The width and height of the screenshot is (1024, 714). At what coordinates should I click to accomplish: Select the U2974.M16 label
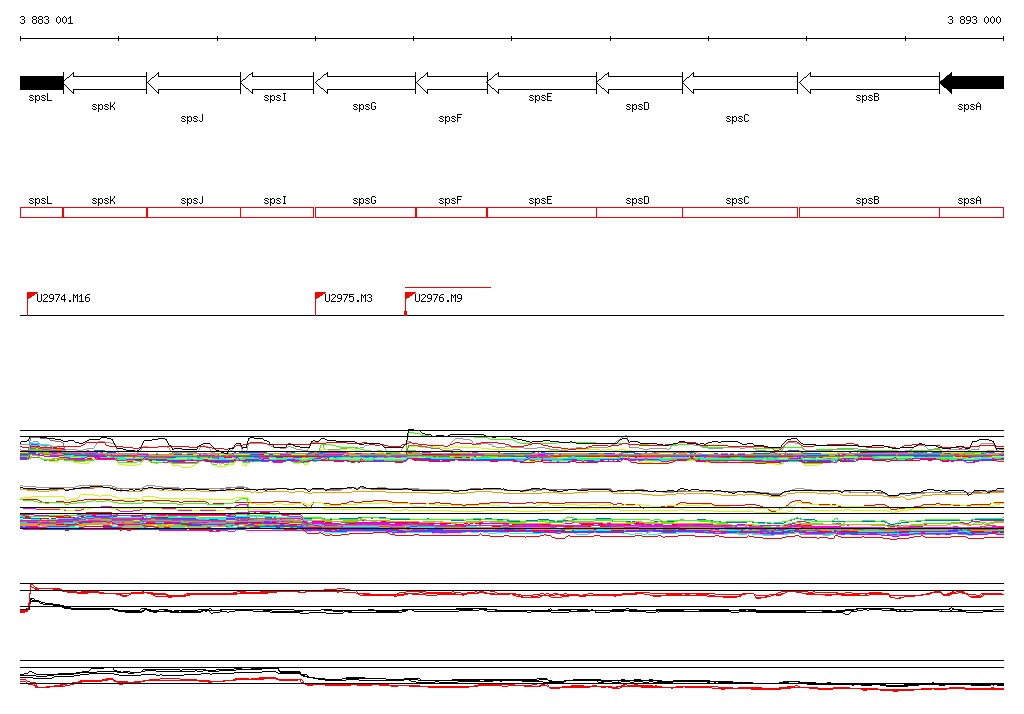[63, 299]
